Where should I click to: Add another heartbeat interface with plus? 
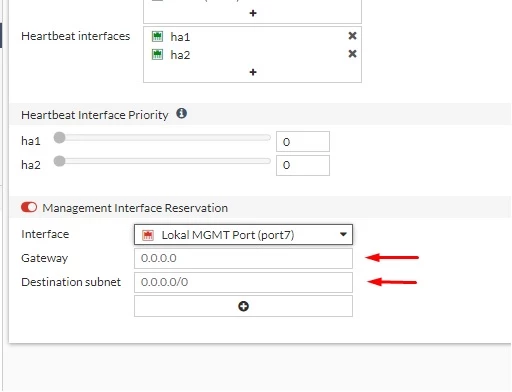253,72
